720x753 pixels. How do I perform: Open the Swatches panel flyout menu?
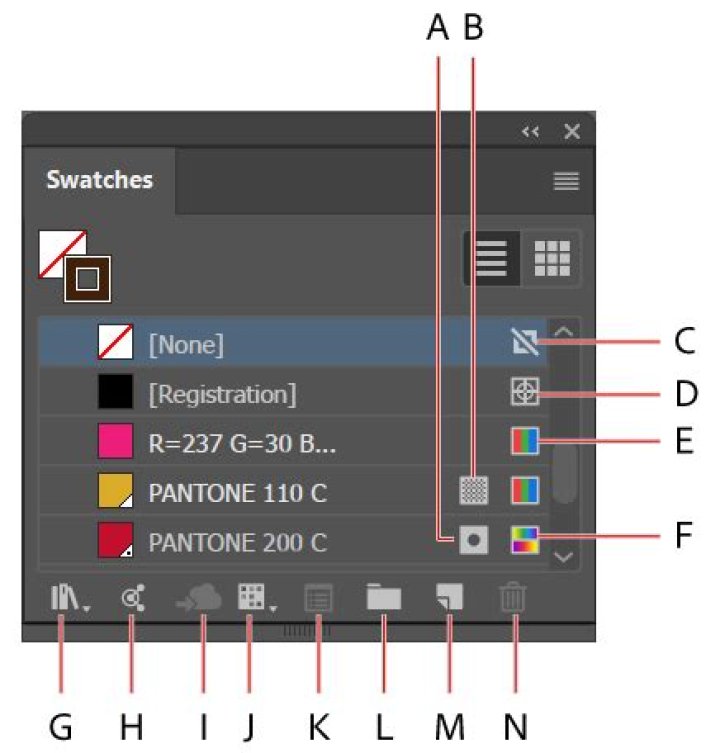tap(567, 181)
